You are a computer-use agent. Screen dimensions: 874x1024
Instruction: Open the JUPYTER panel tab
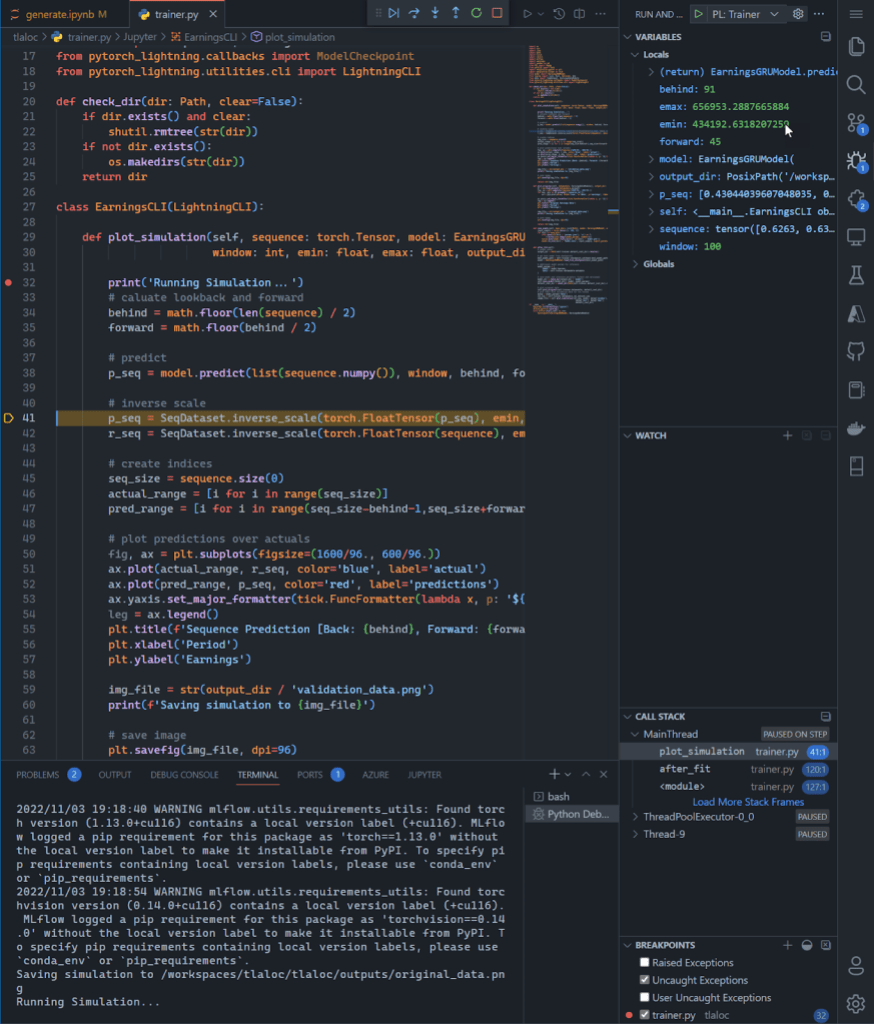tap(425, 775)
